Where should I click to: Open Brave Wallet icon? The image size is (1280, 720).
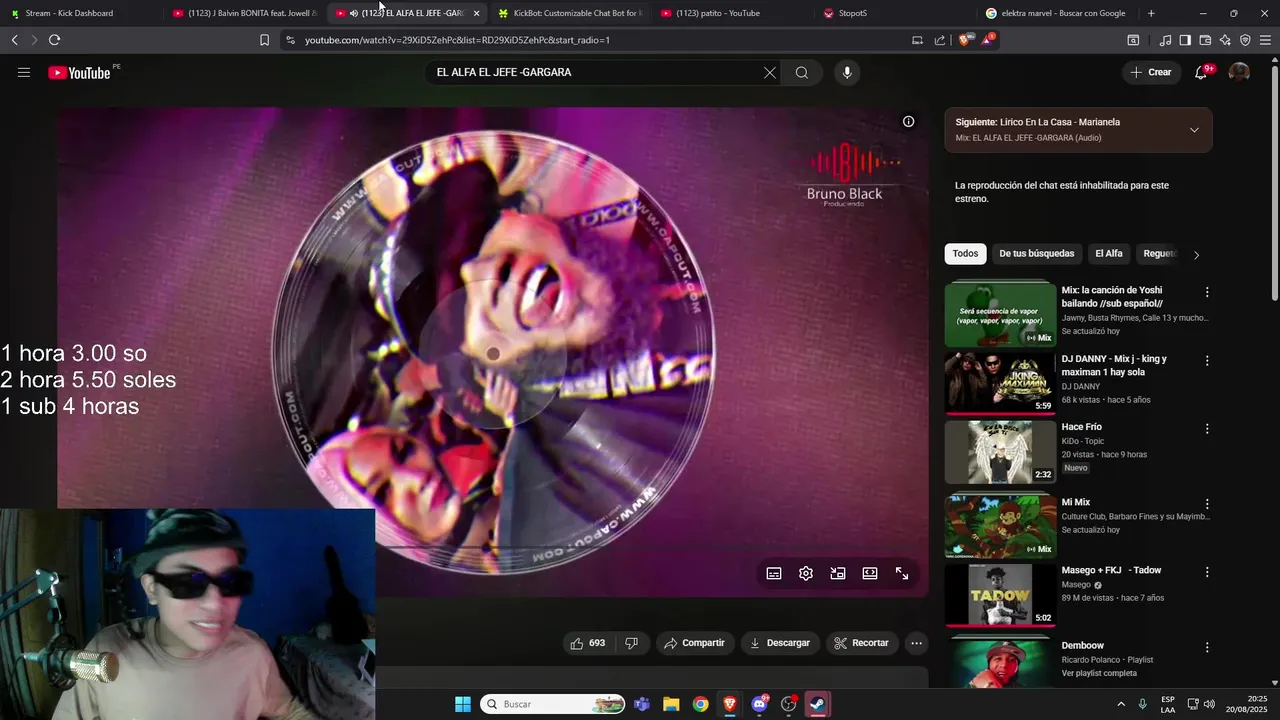pos(1205,40)
